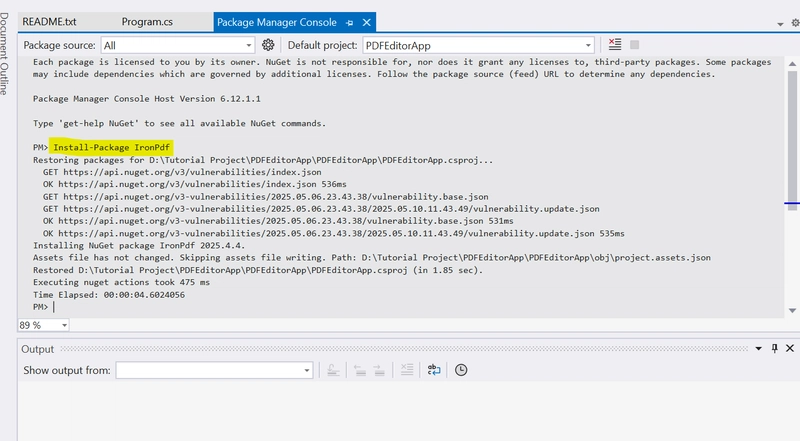Click the Install-Package IronPdf command text
Image resolution: width=800 pixels, height=441 pixels.
111,148
